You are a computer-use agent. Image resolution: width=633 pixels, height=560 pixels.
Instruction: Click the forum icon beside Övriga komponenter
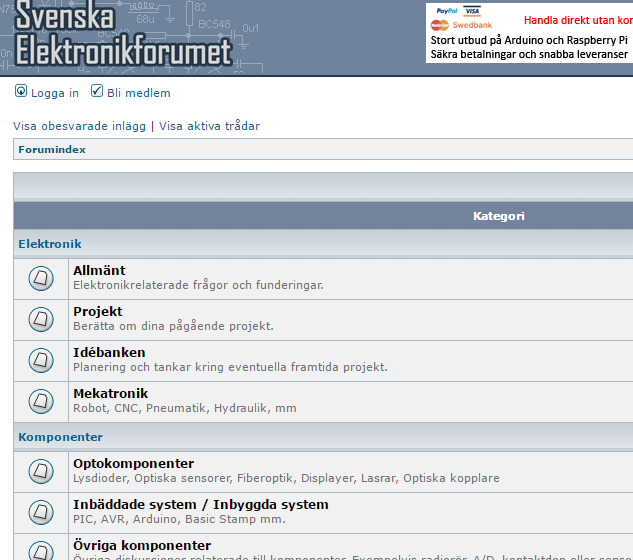pyautogui.click(x=41, y=551)
